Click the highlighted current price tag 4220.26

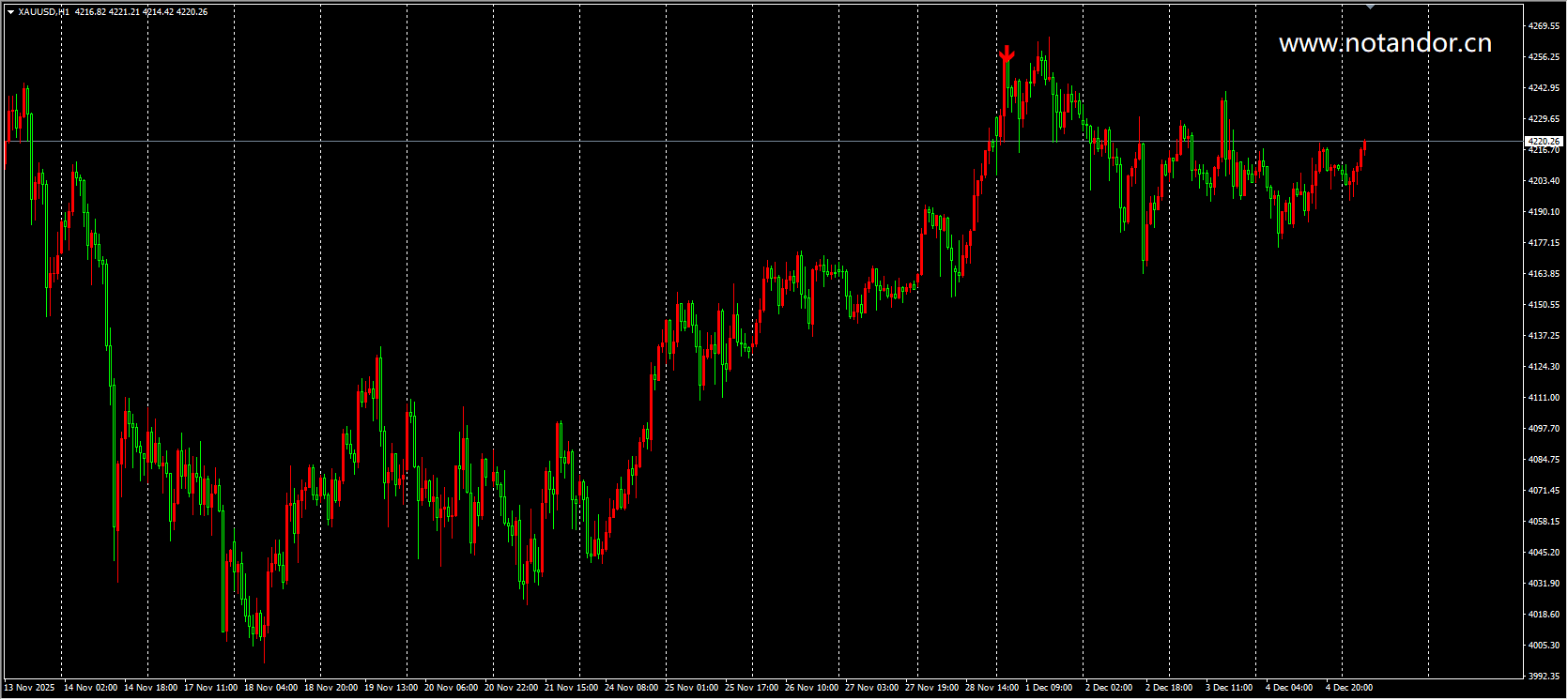coord(1544,142)
